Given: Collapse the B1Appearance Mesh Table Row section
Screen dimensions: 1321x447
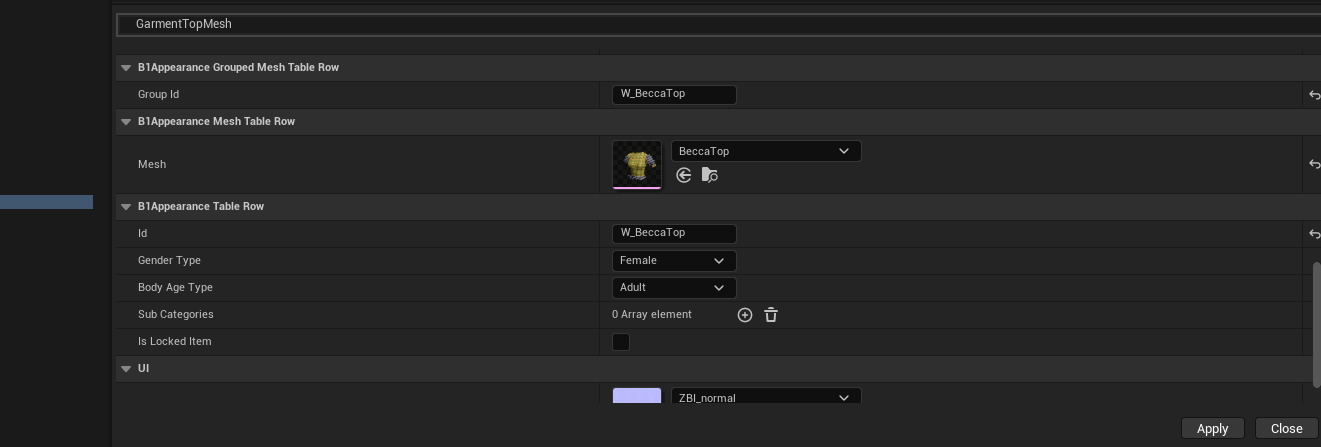Looking at the screenshot, I should coord(126,122).
